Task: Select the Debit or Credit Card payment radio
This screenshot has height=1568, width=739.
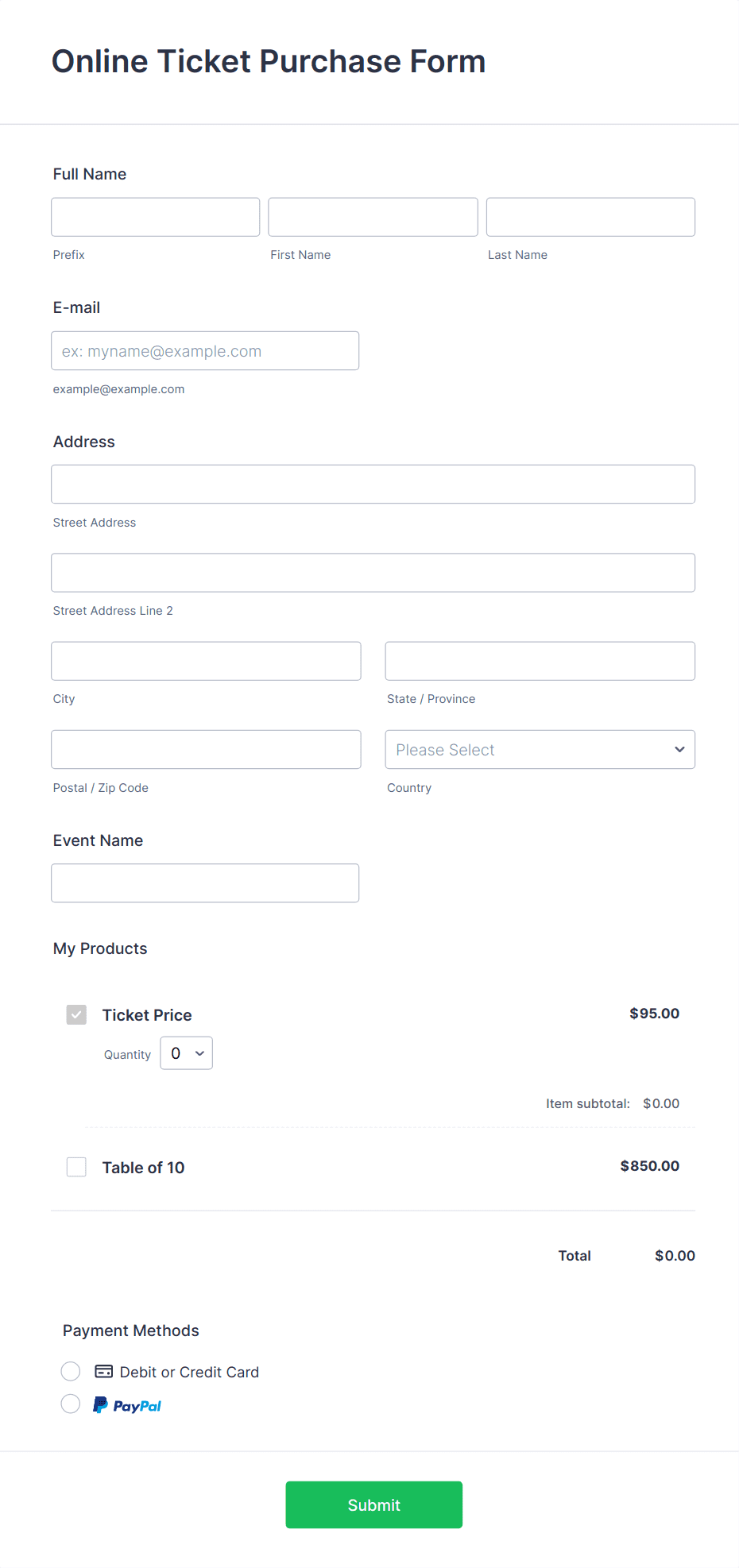Action: coord(70,1371)
